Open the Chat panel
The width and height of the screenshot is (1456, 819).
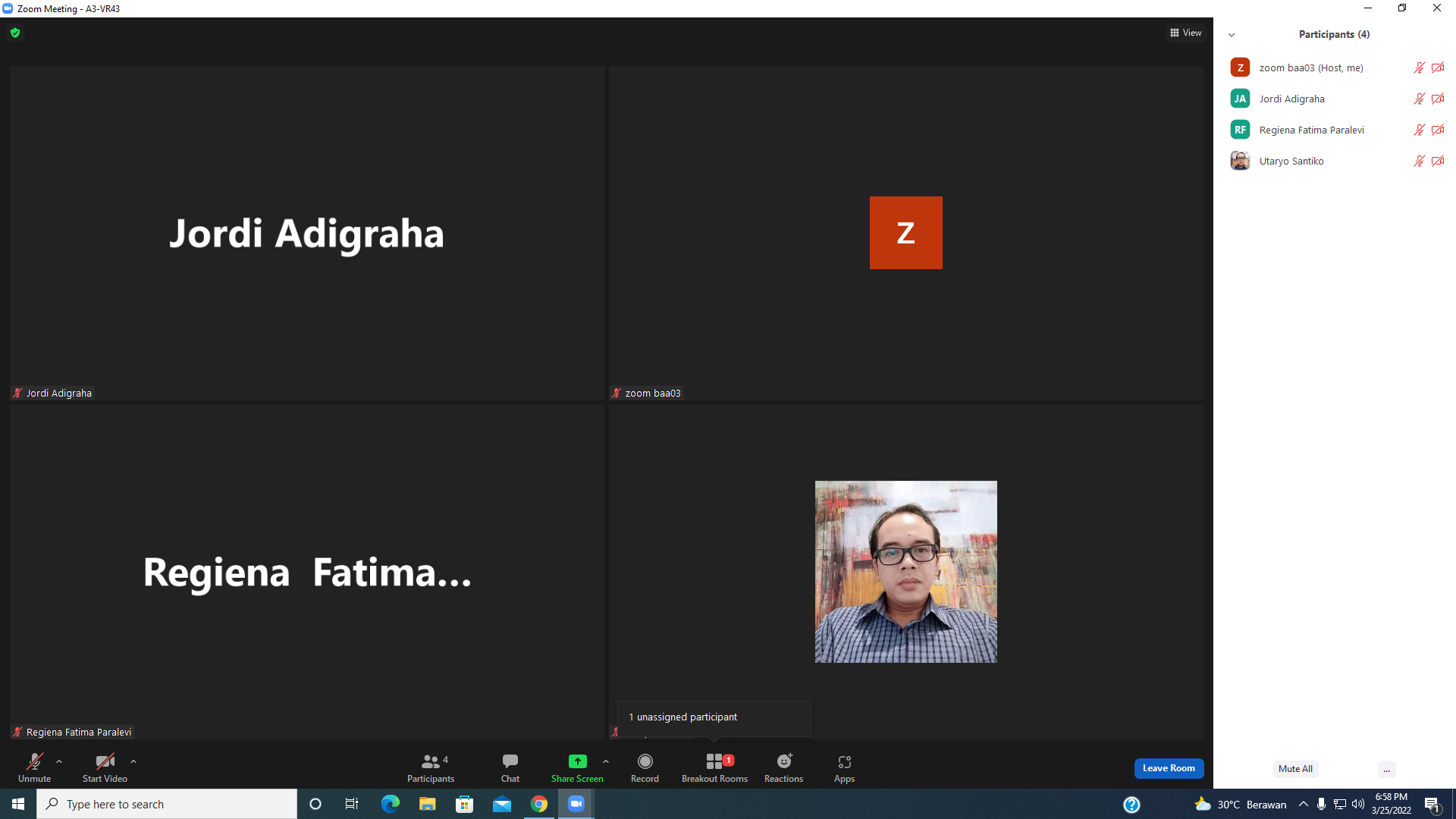click(x=510, y=767)
